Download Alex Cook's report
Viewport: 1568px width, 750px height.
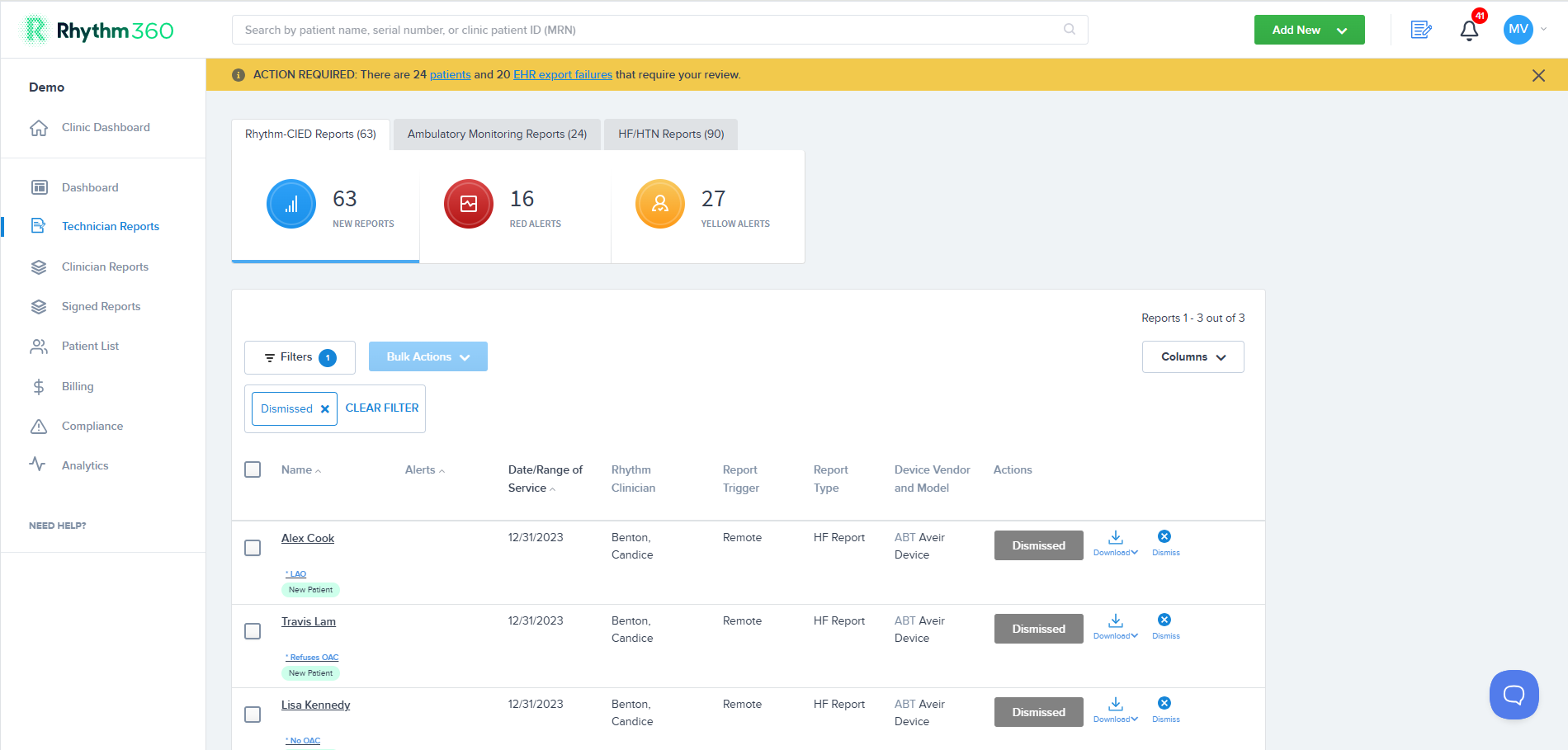(x=1115, y=544)
